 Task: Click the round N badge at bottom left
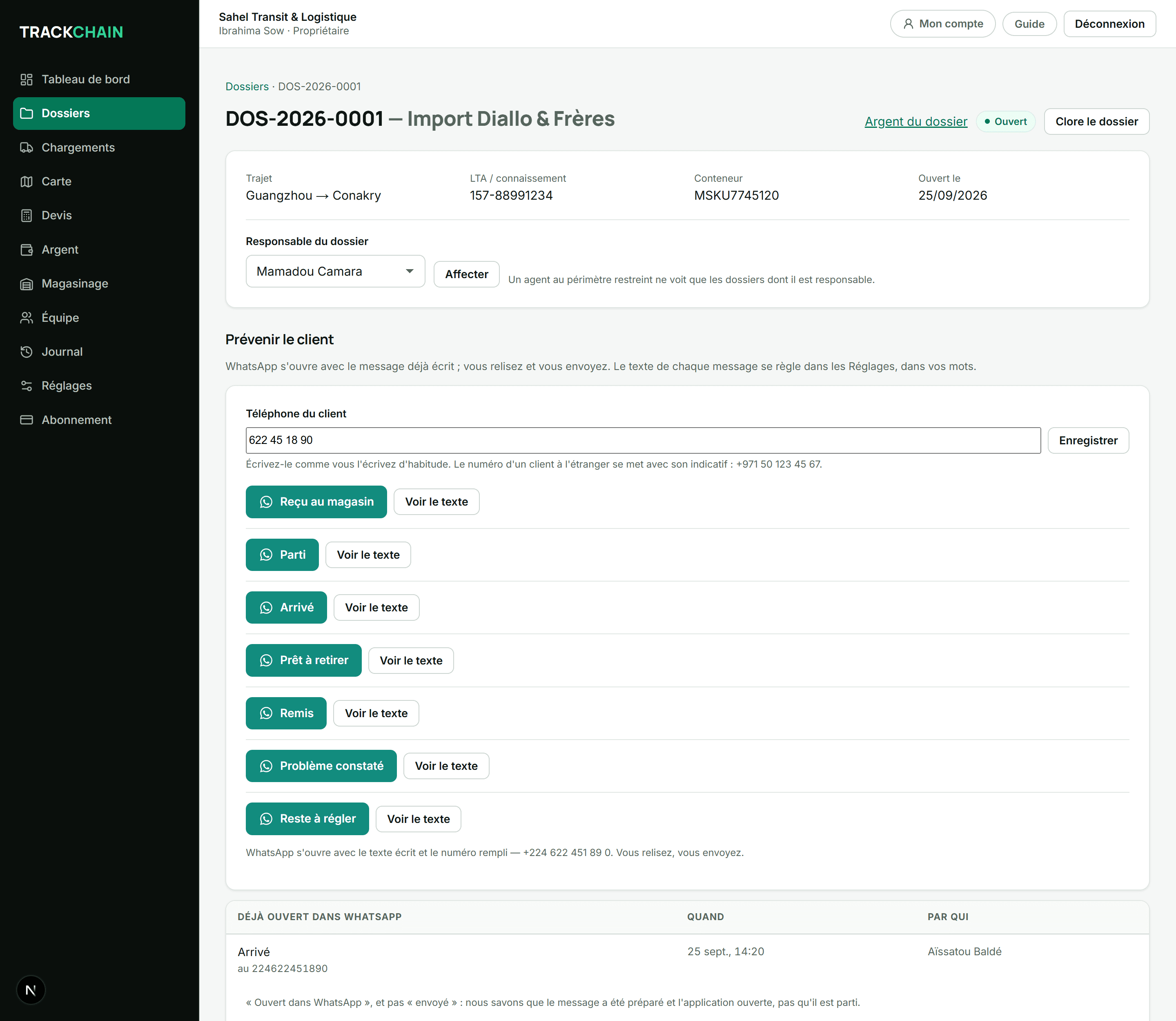pos(31,990)
